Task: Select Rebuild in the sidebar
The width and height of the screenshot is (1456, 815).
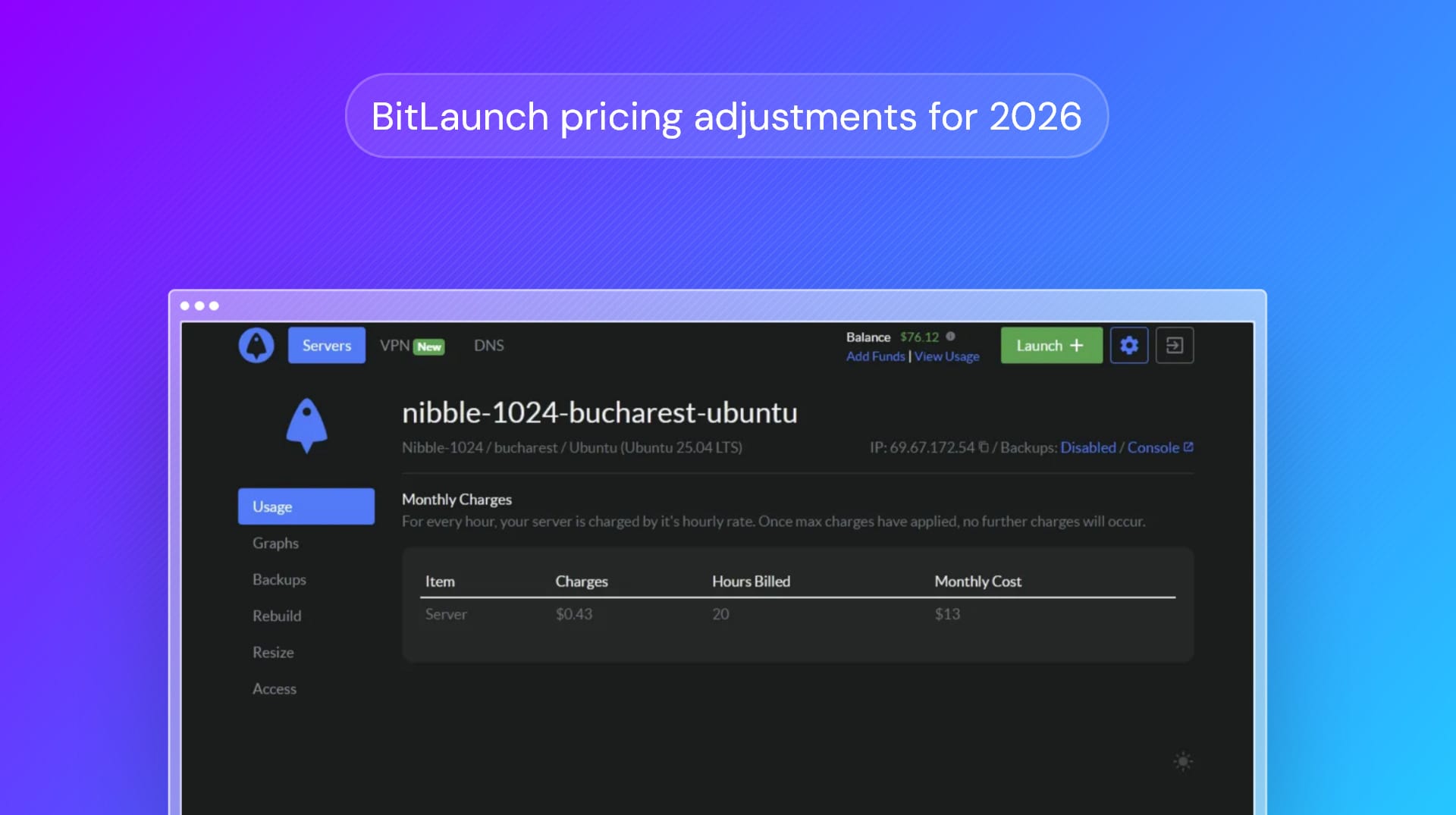Action: pyautogui.click(x=277, y=616)
